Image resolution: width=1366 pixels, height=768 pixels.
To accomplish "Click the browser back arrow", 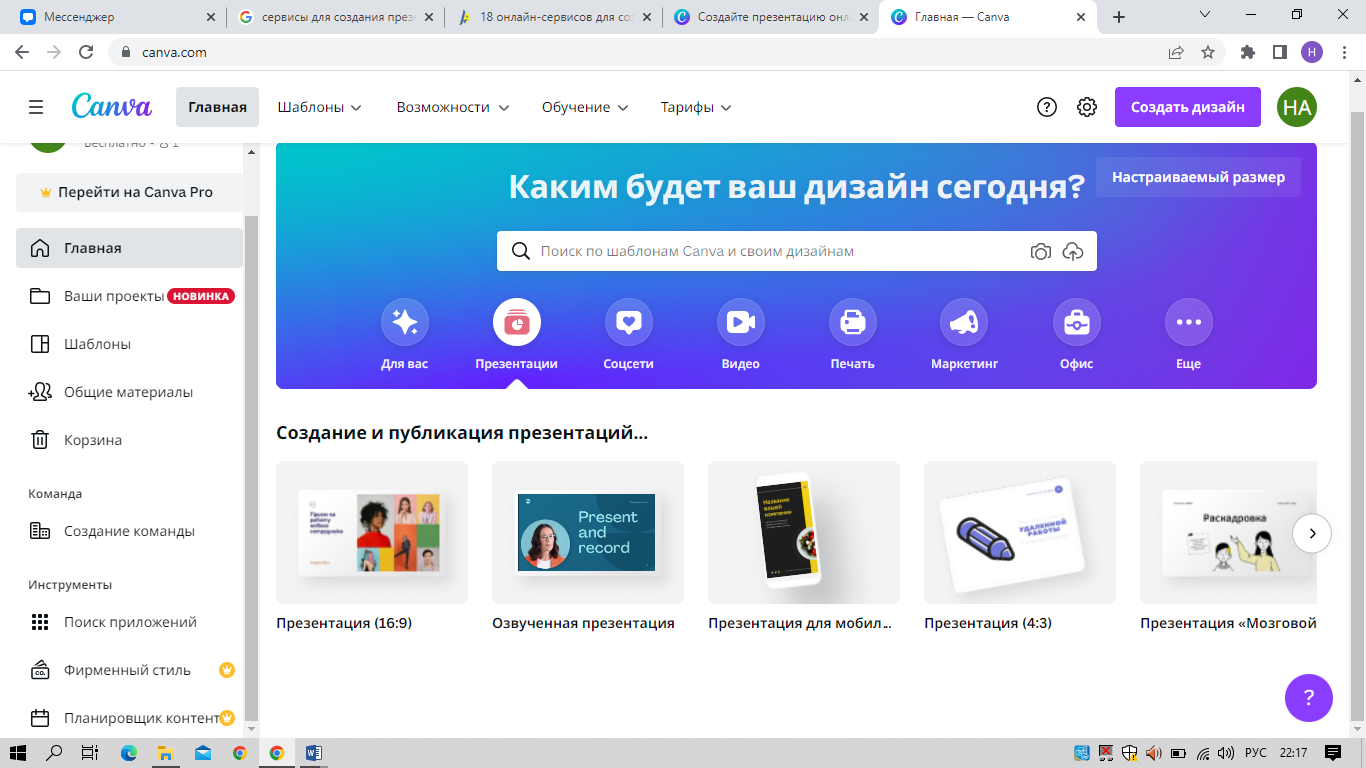I will click(22, 52).
